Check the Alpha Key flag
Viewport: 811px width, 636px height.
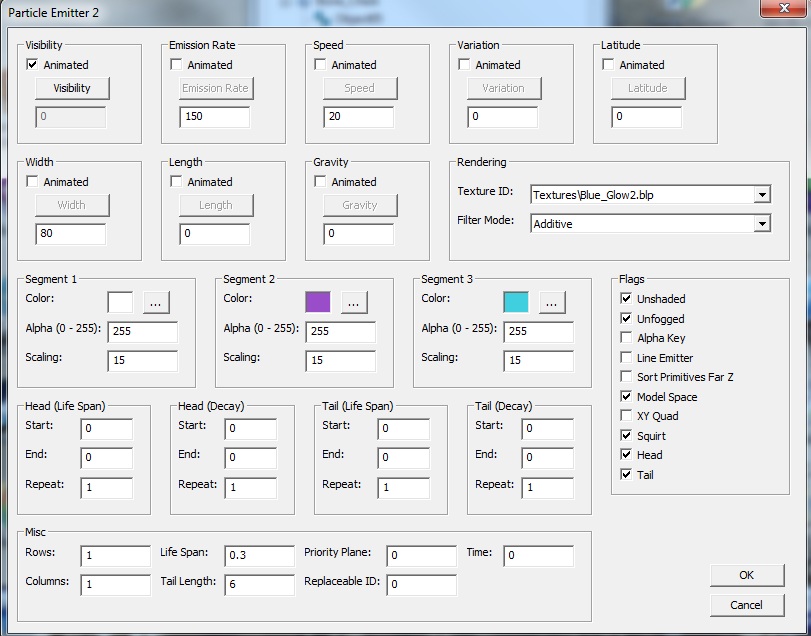click(626, 338)
